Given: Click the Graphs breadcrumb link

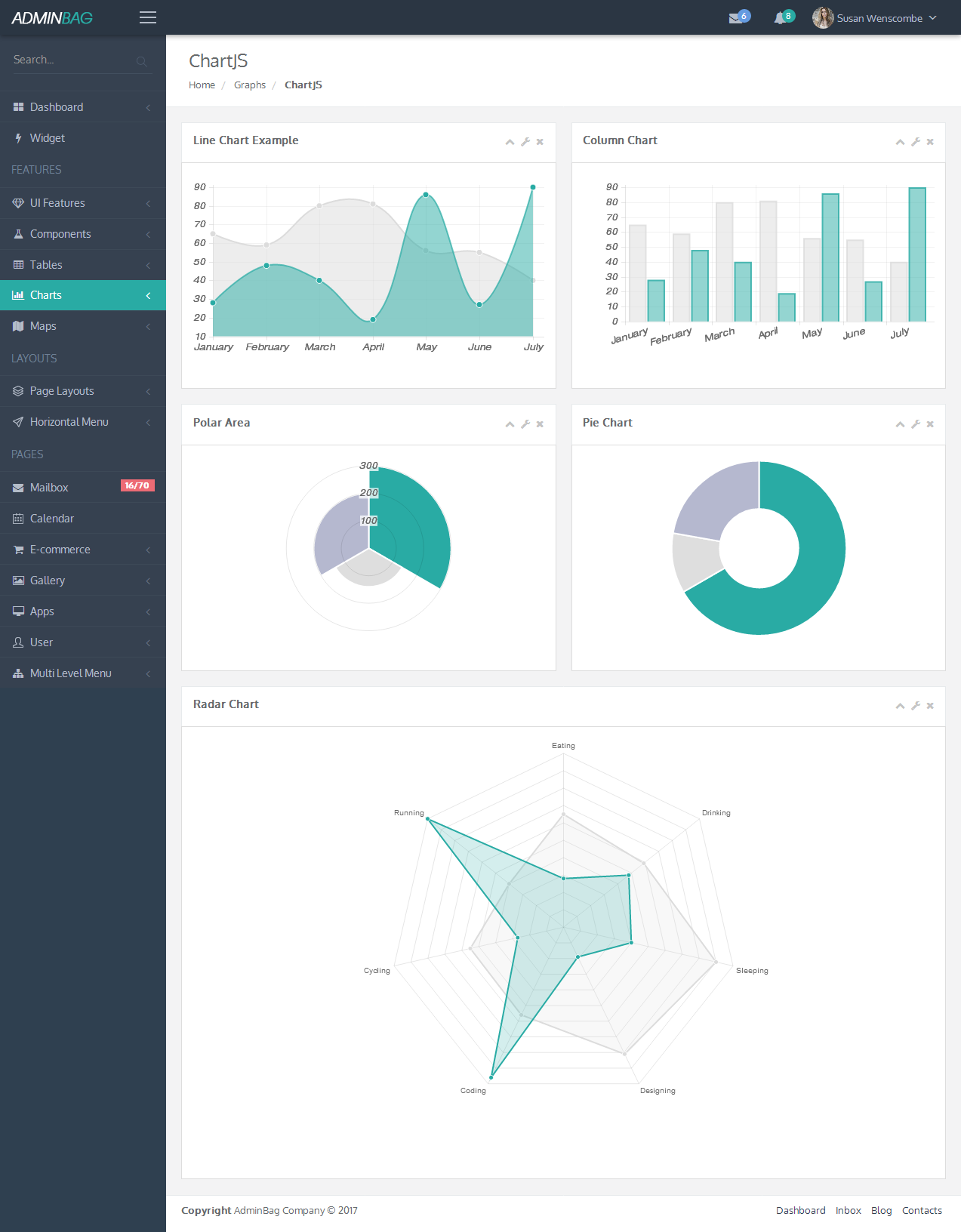Looking at the screenshot, I should (250, 85).
